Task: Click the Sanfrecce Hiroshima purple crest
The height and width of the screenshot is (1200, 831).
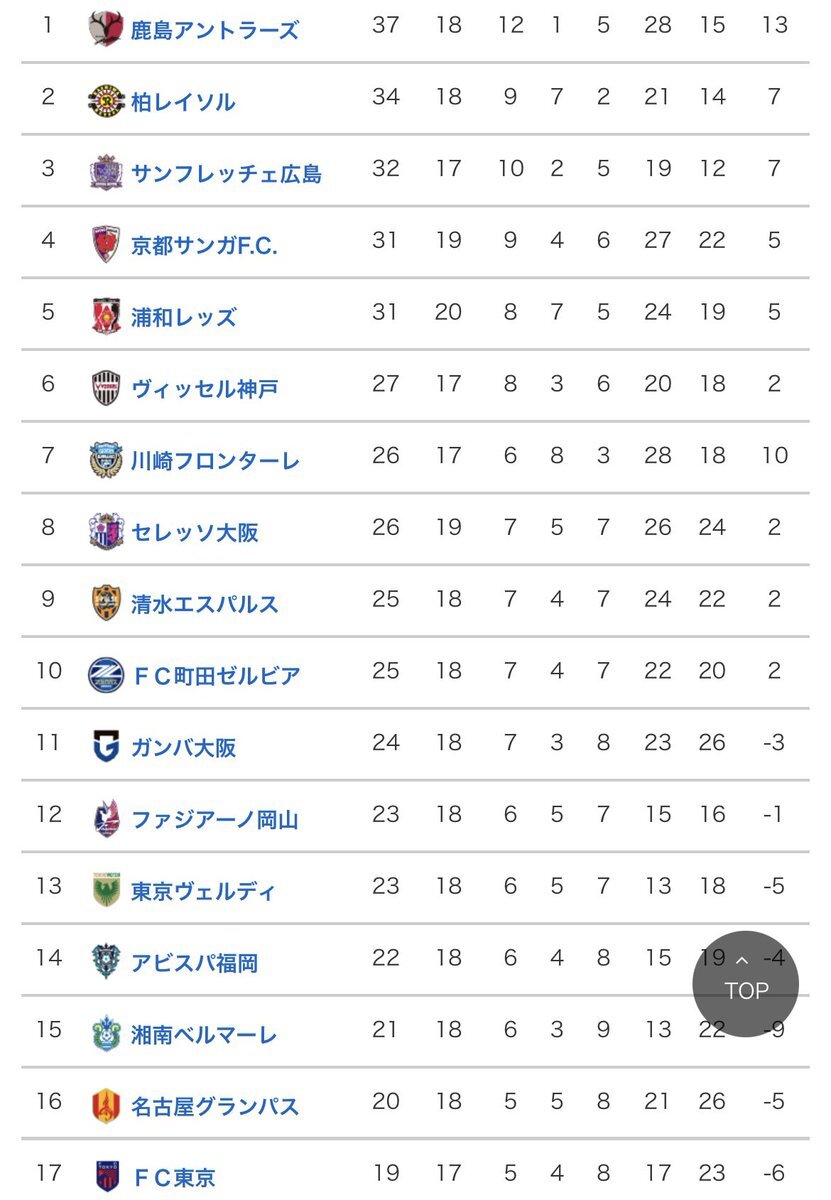Action: click(x=105, y=172)
